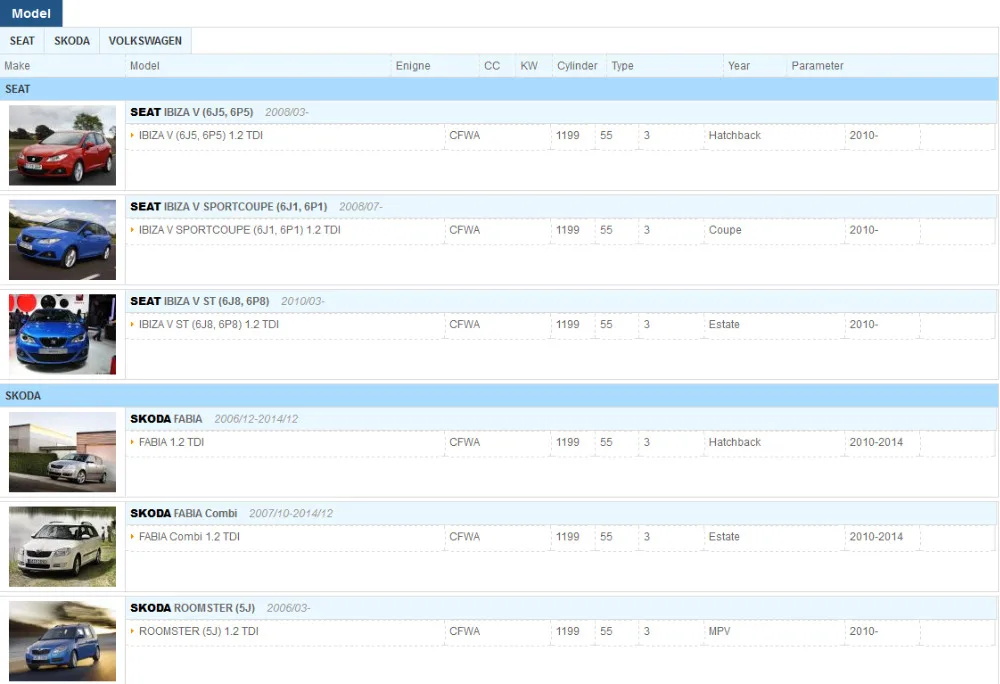
Task: Select IBIZA V ST (6J8, 6P8) 1.2 TDI
Action: [x=209, y=324]
